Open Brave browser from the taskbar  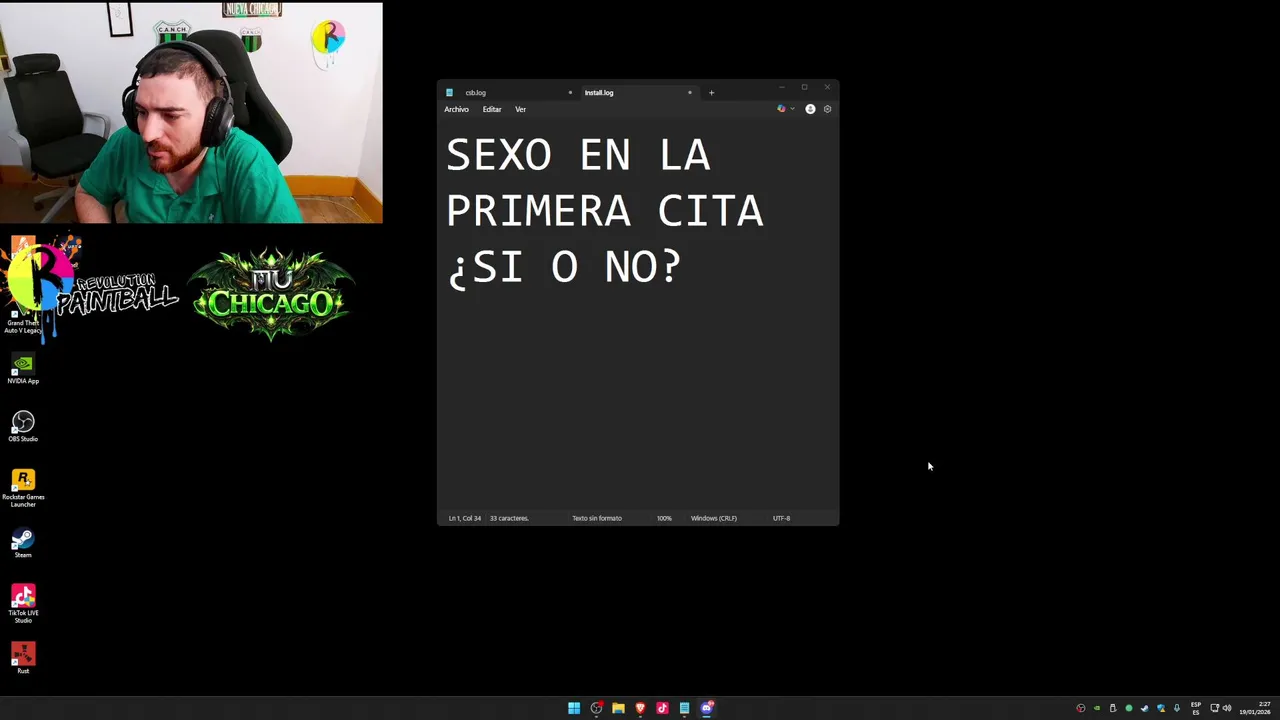tap(640, 708)
